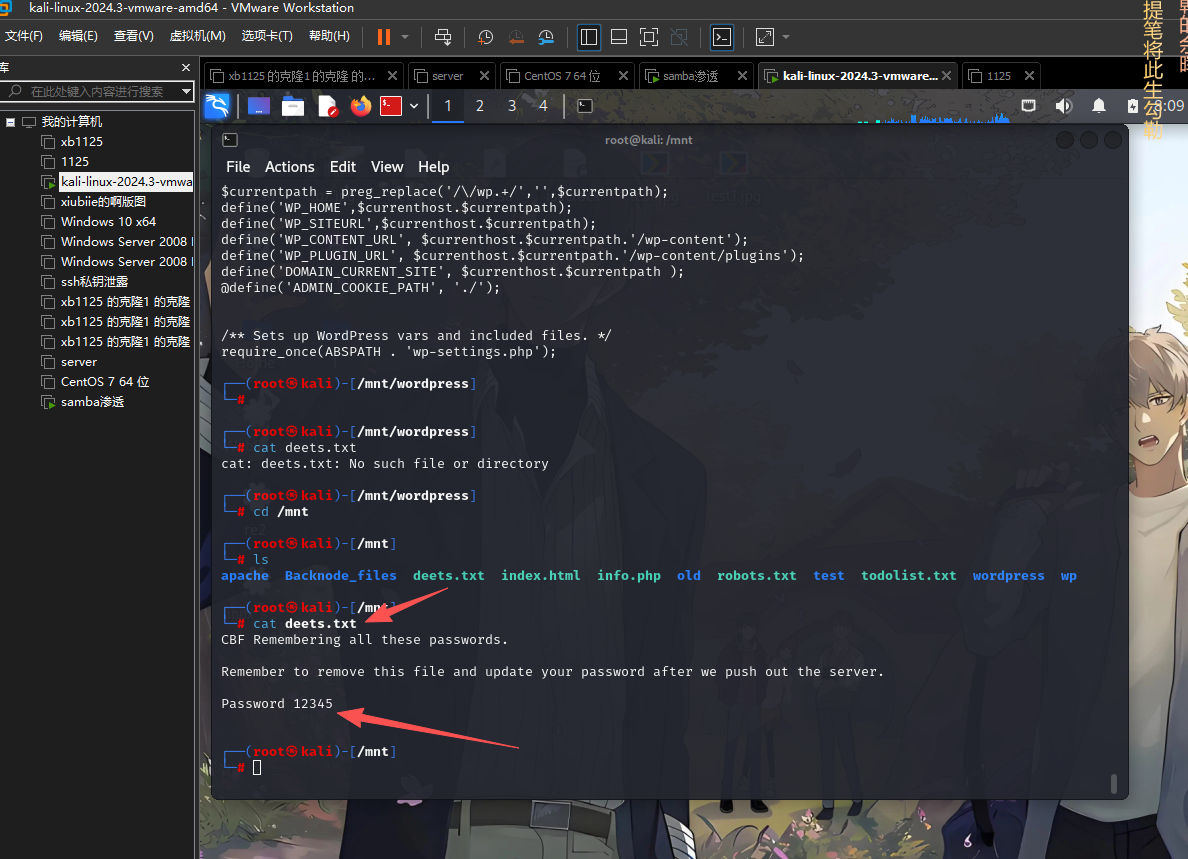This screenshot has height=859, width=1188.
Task: Toggle the console view terminal button
Action: pyautogui.click(x=722, y=37)
